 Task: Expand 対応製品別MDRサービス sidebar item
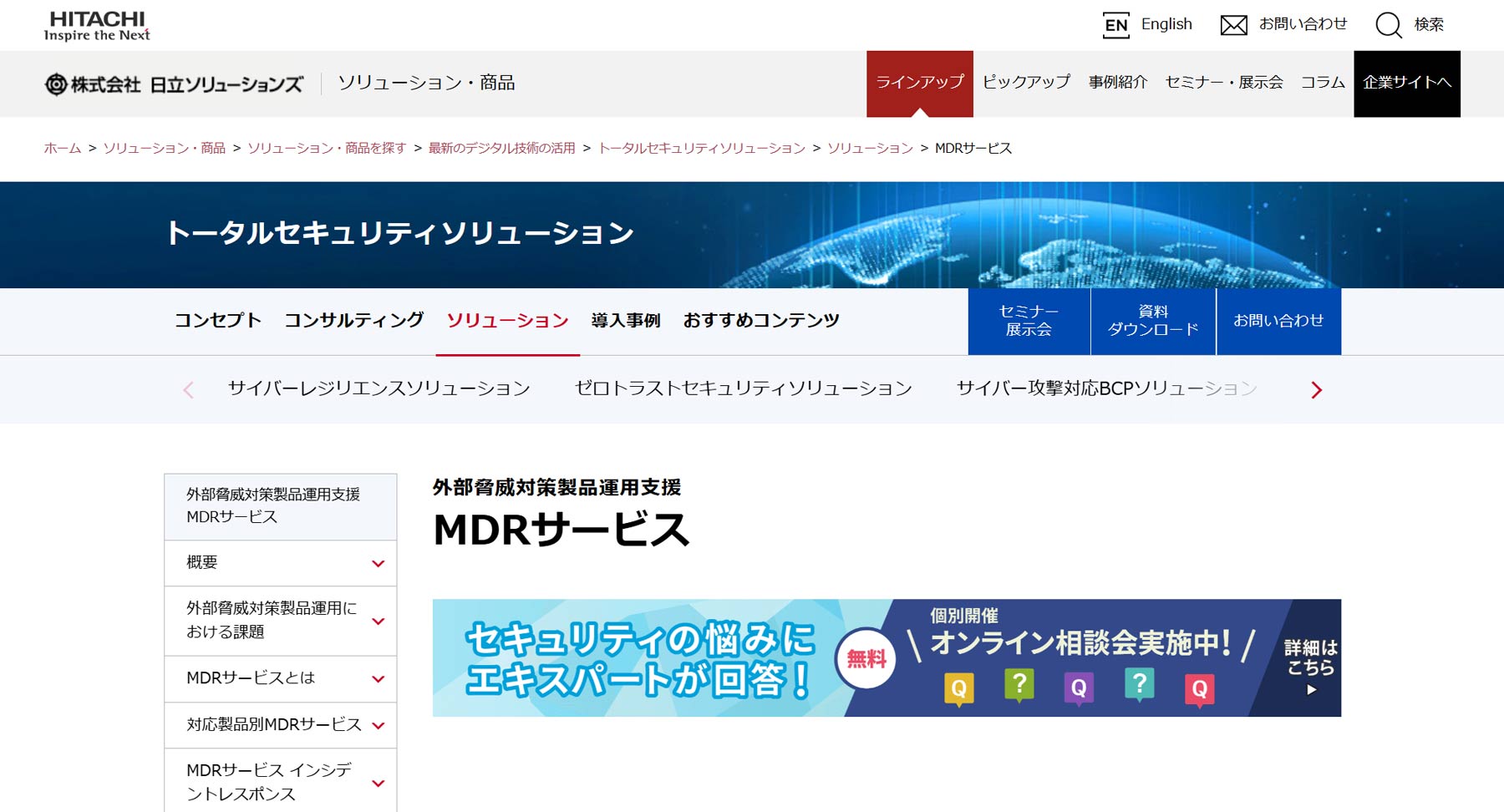click(x=281, y=725)
